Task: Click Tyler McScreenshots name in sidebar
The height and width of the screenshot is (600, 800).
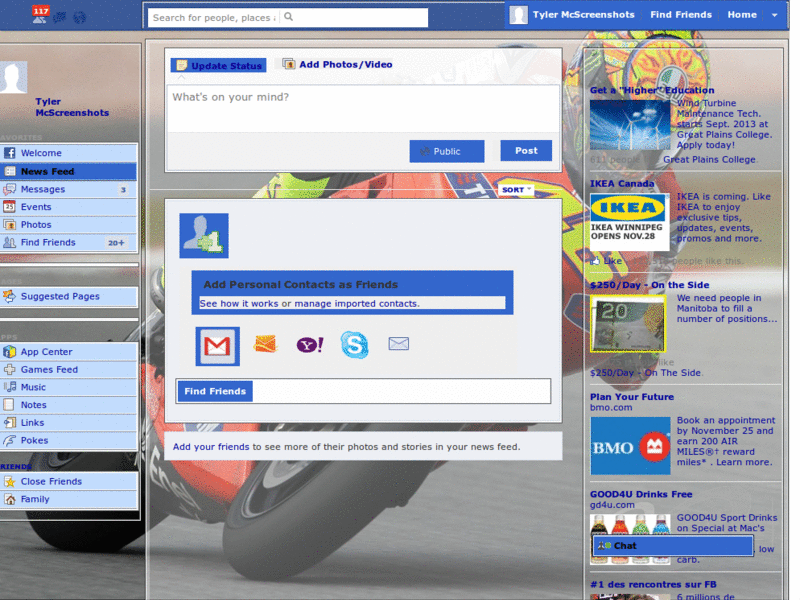Action: click(x=72, y=107)
